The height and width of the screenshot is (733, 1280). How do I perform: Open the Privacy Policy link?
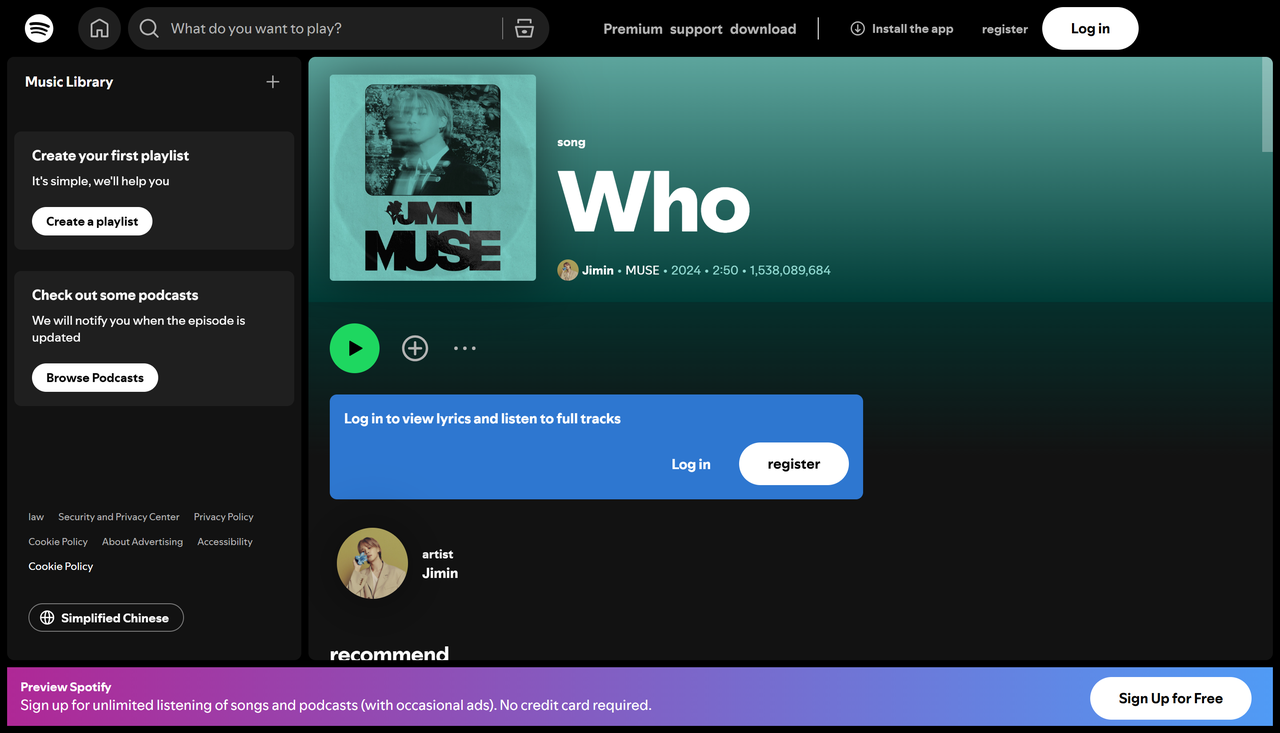tap(222, 517)
